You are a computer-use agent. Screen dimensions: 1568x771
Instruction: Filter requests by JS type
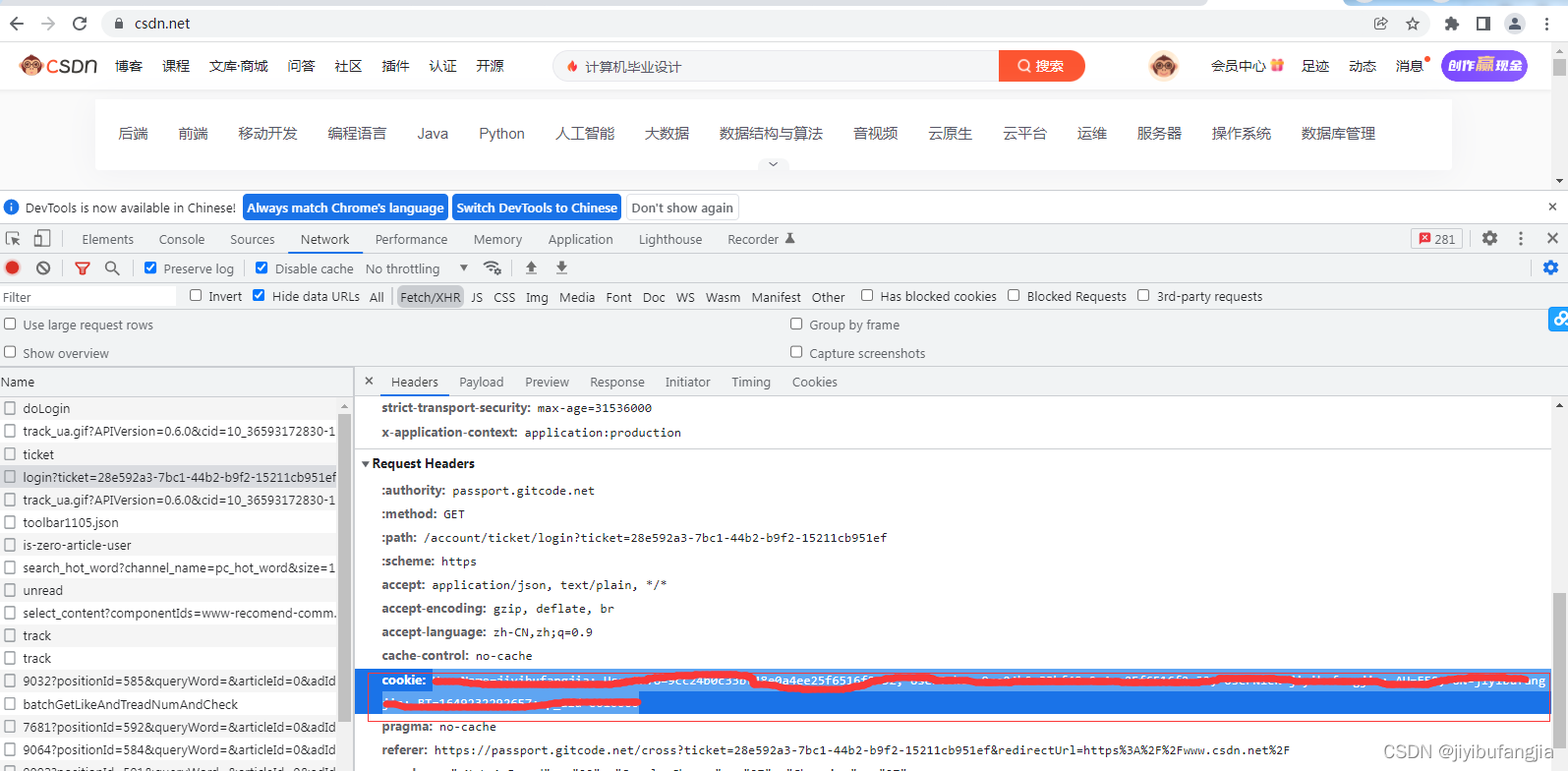click(477, 297)
